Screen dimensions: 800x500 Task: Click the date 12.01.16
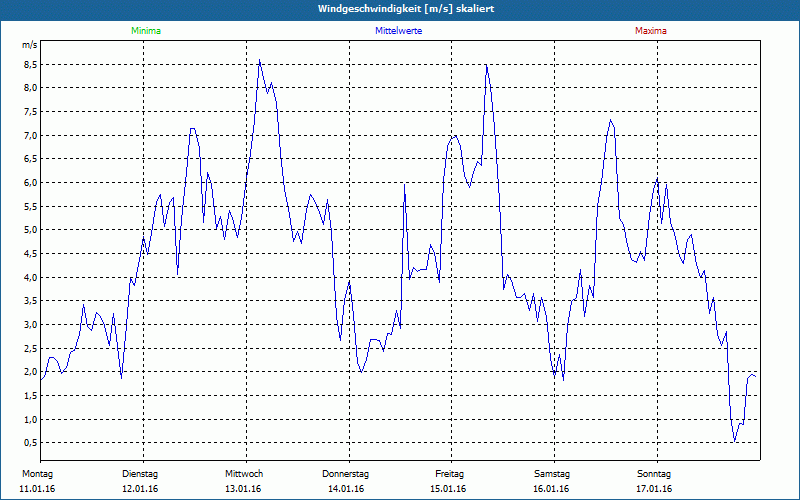click(x=140, y=489)
